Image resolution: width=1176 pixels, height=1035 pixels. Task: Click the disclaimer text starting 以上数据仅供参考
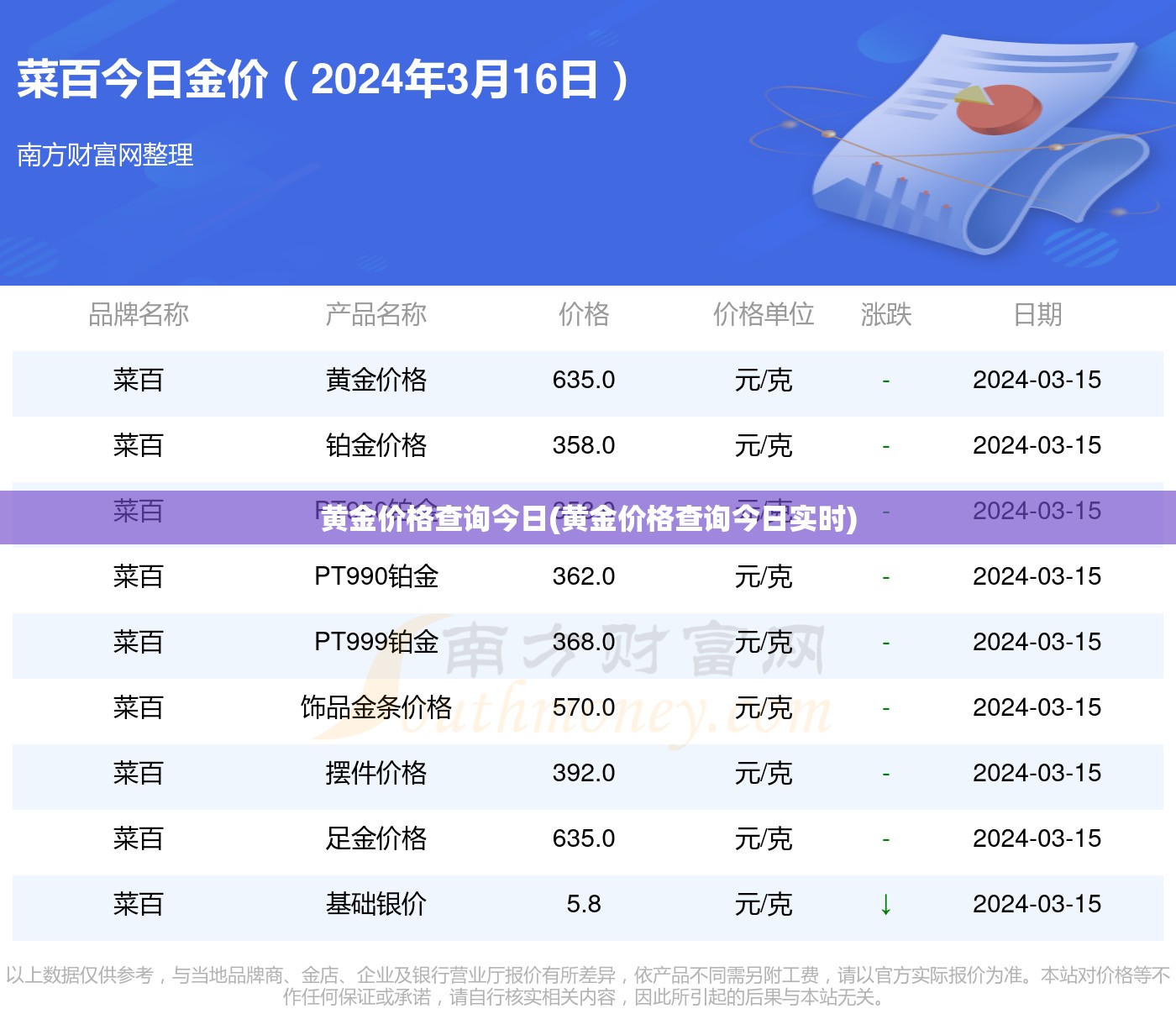coord(588,986)
